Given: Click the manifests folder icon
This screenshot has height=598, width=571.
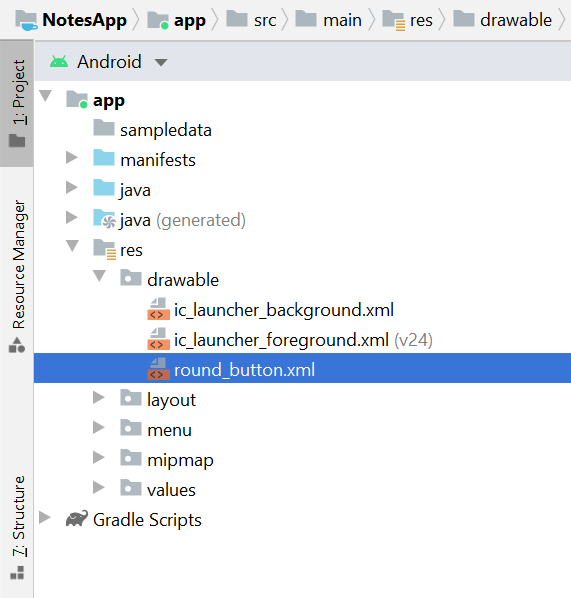Looking at the screenshot, I should (104, 158).
